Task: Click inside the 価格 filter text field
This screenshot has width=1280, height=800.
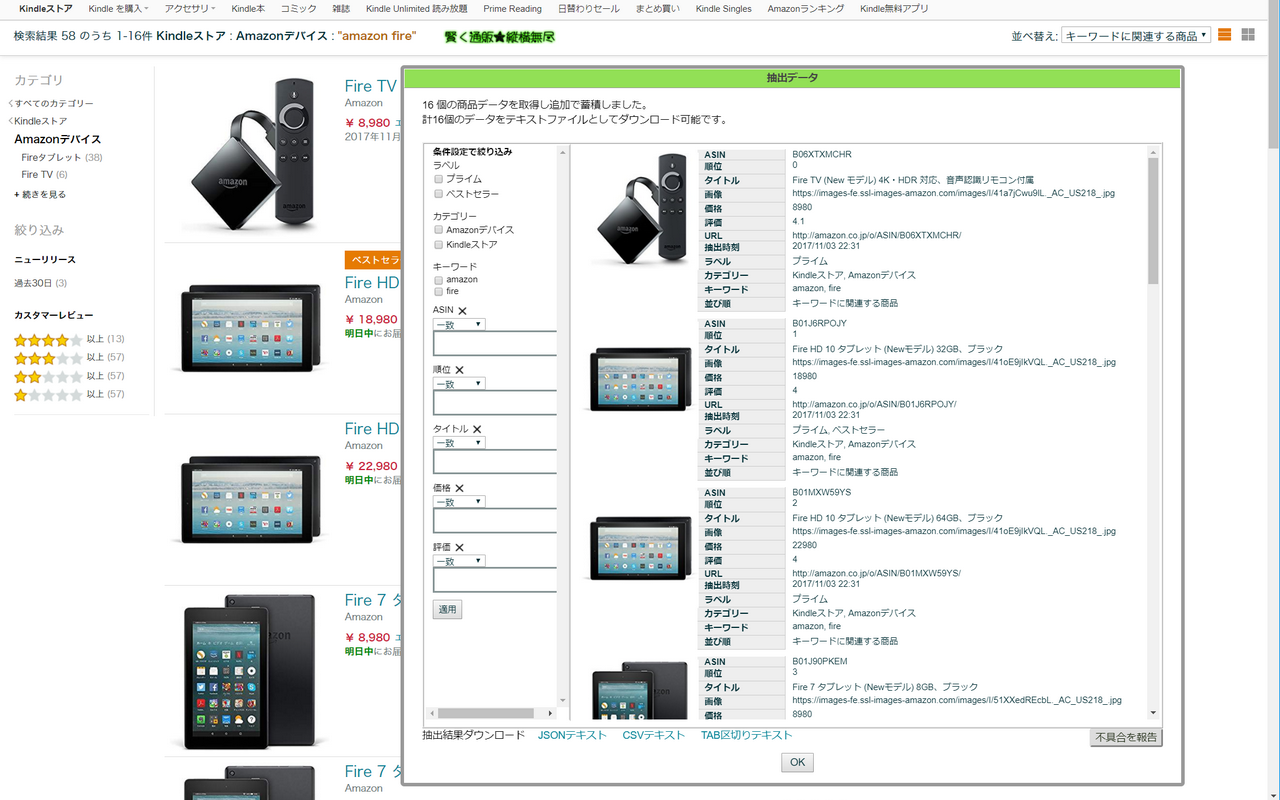Action: pyautogui.click(x=495, y=521)
